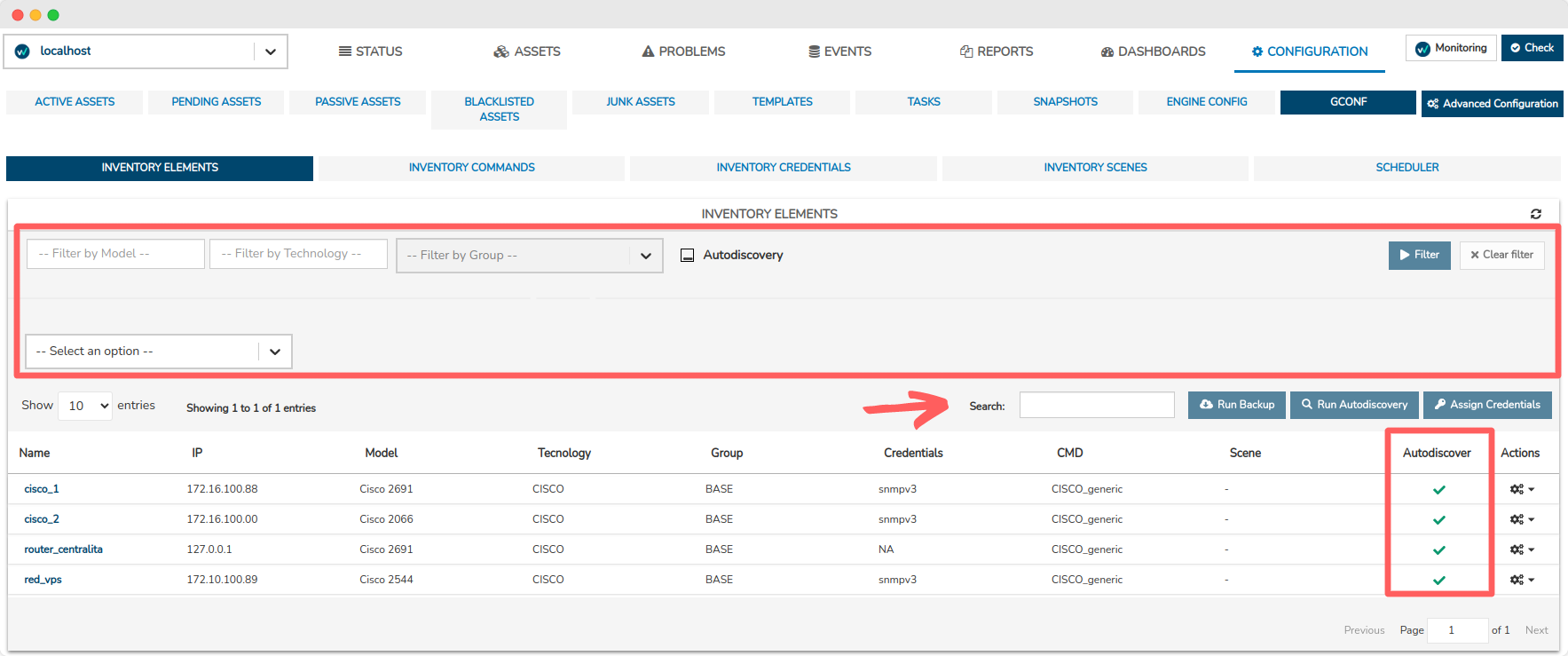Switch to Passive Assets tab

pyautogui.click(x=358, y=102)
